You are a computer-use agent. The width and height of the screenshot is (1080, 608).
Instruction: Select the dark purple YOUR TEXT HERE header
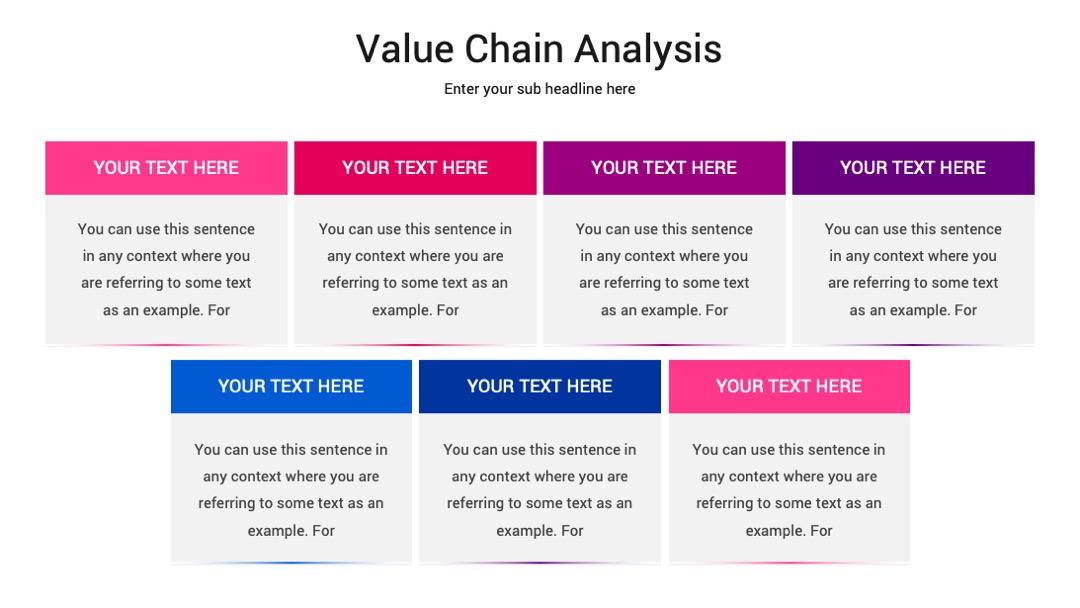point(913,168)
